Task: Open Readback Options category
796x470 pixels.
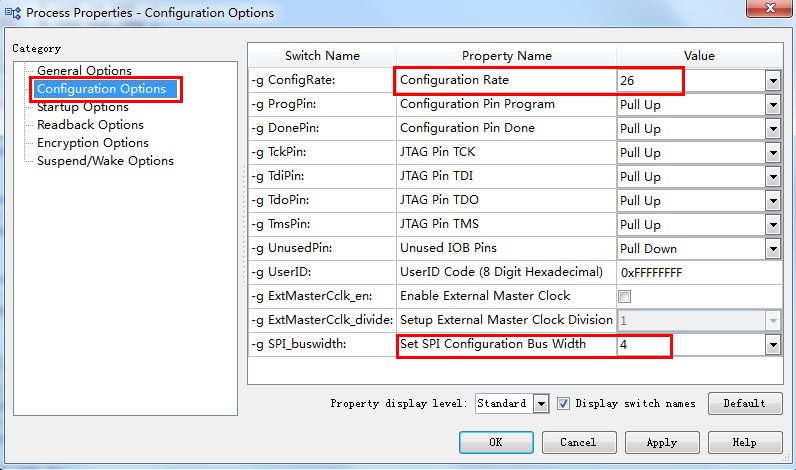Action: [x=90, y=125]
